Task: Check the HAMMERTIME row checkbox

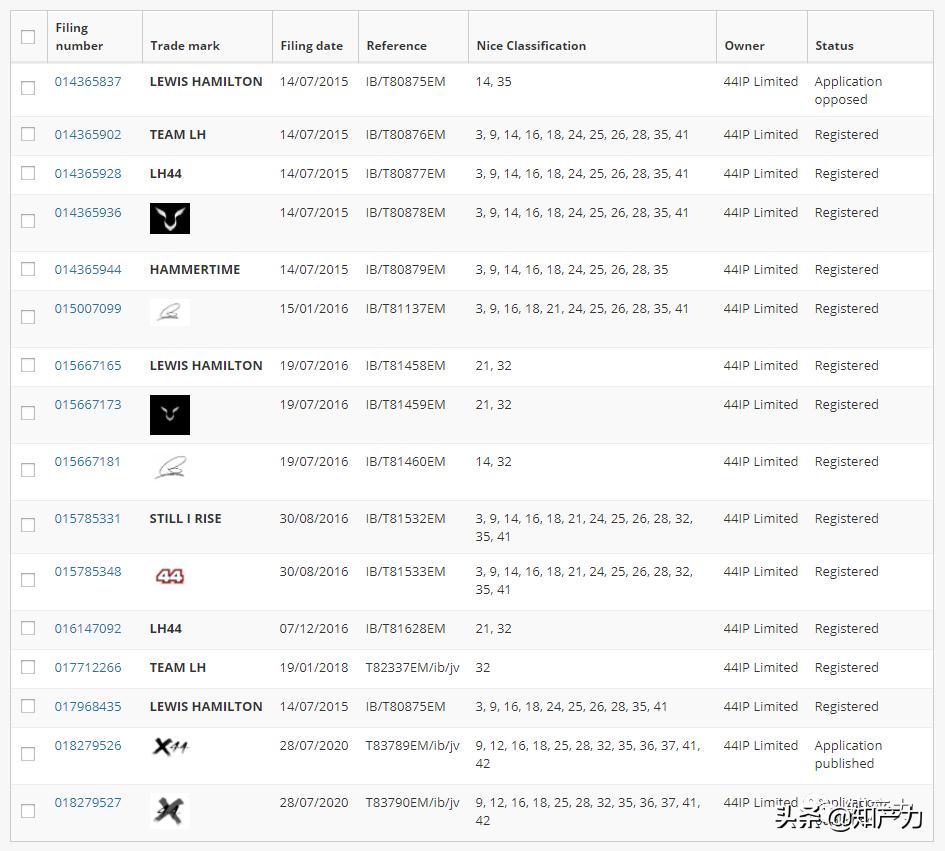Action: pyautogui.click(x=28, y=269)
